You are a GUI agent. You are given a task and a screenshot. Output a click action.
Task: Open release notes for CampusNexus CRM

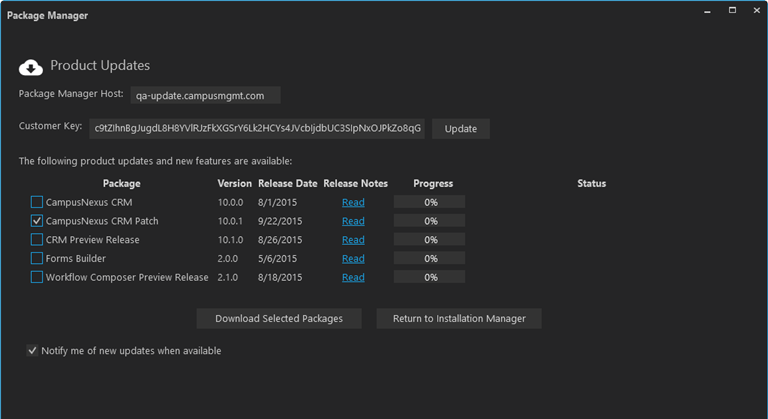(353, 202)
